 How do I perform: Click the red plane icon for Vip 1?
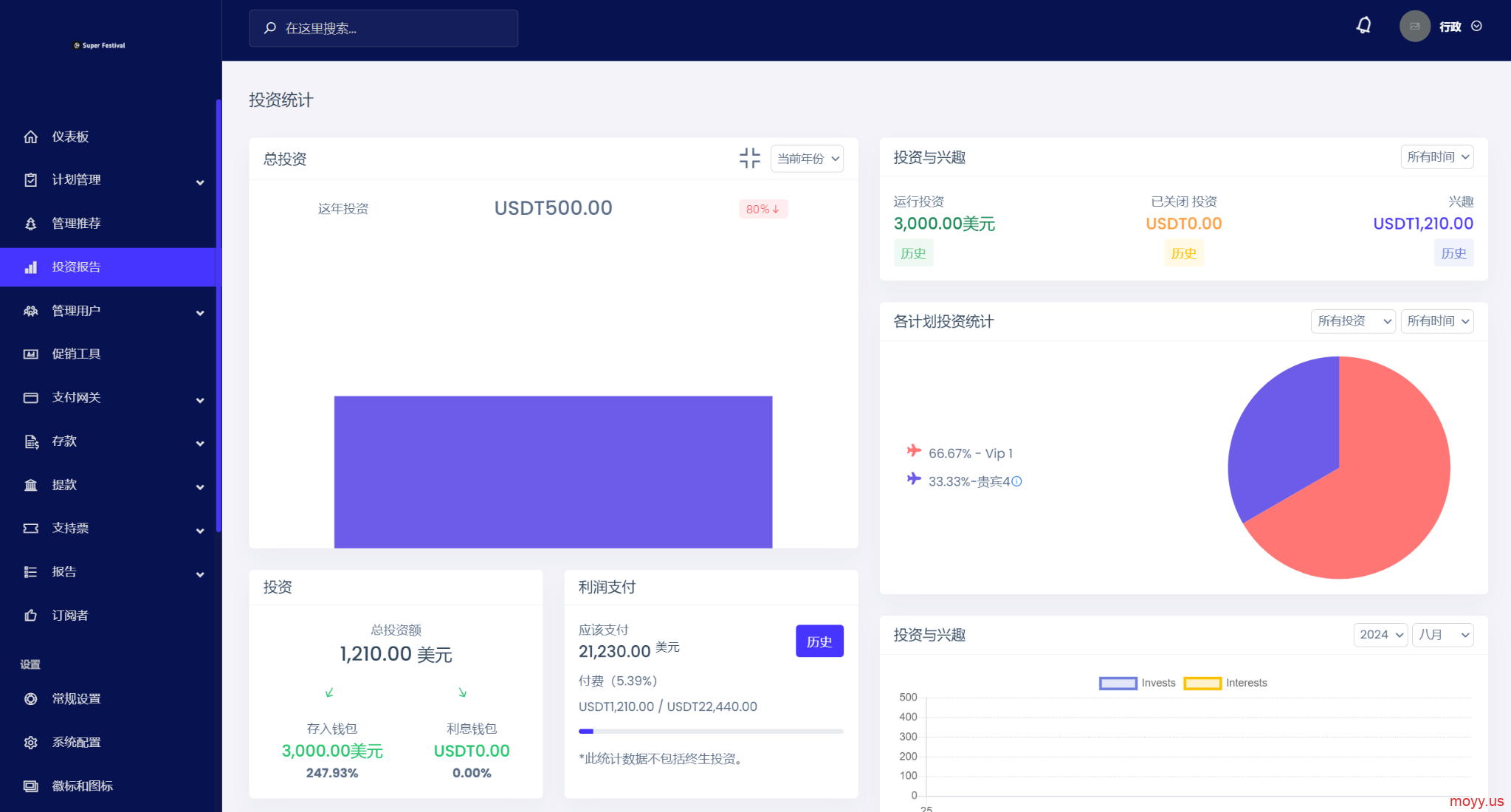[x=914, y=450]
